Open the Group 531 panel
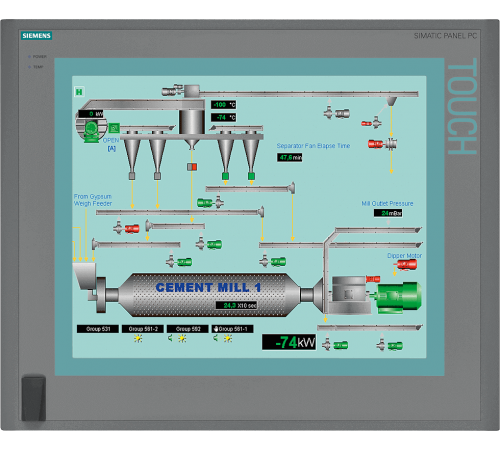Viewport: 500px width, 450px height. (x=98, y=329)
